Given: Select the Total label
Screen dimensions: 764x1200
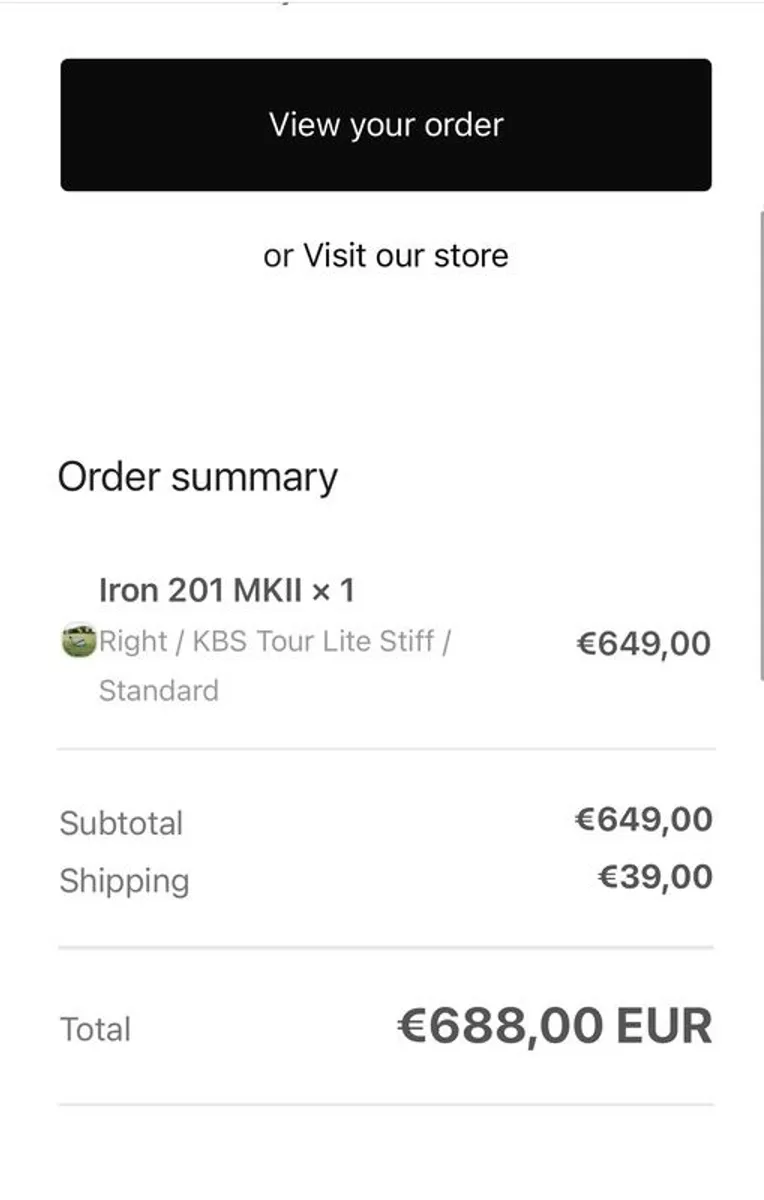Looking at the screenshot, I should (x=95, y=1029).
